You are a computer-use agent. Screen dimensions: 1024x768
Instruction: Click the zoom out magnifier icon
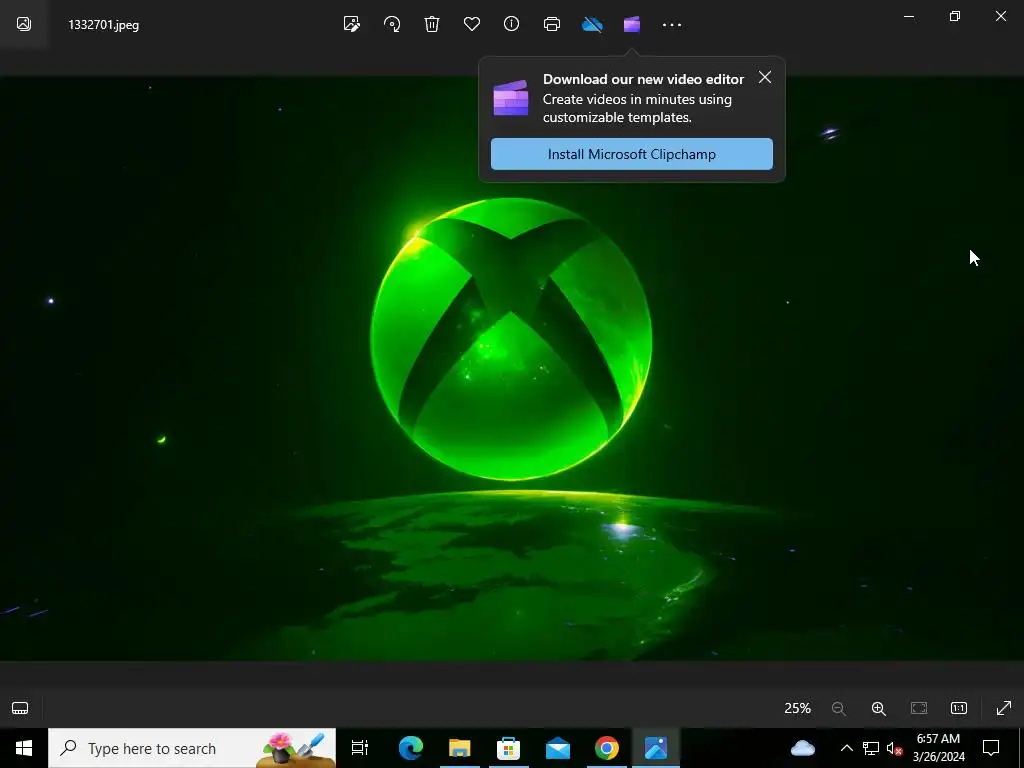coord(839,708)
